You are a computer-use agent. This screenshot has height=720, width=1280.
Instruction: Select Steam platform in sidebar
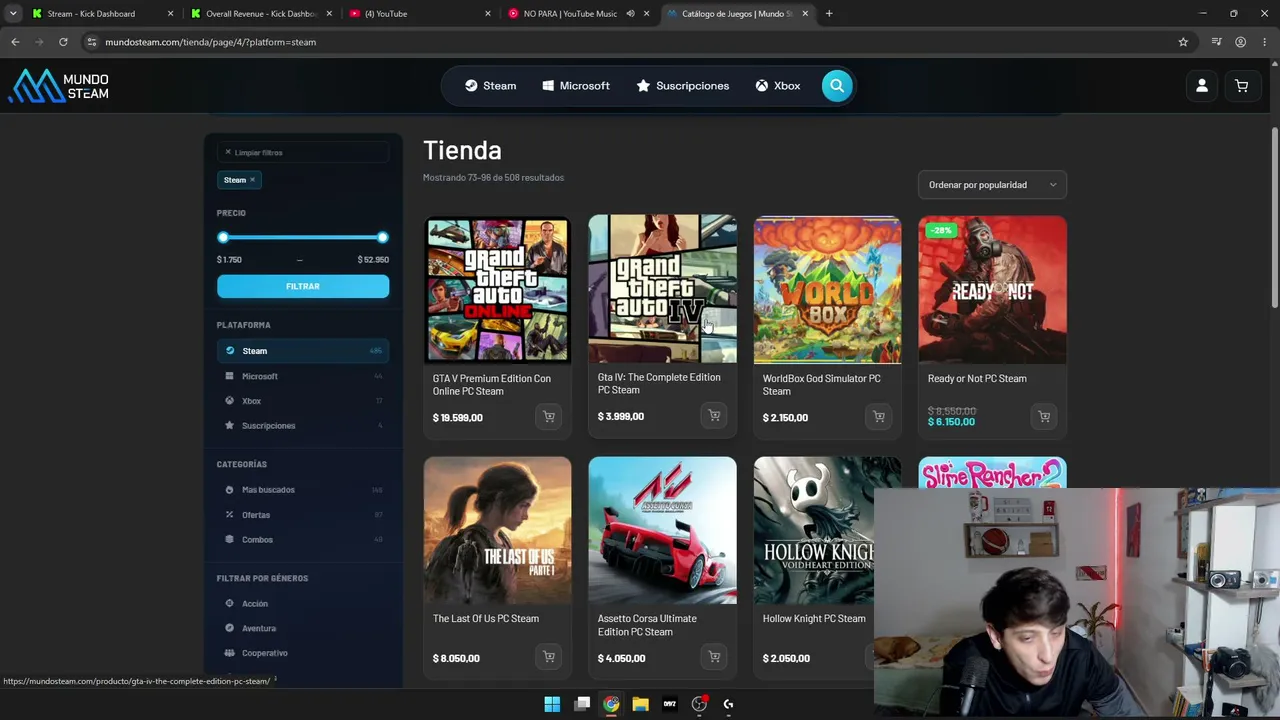tap(303, 351)
